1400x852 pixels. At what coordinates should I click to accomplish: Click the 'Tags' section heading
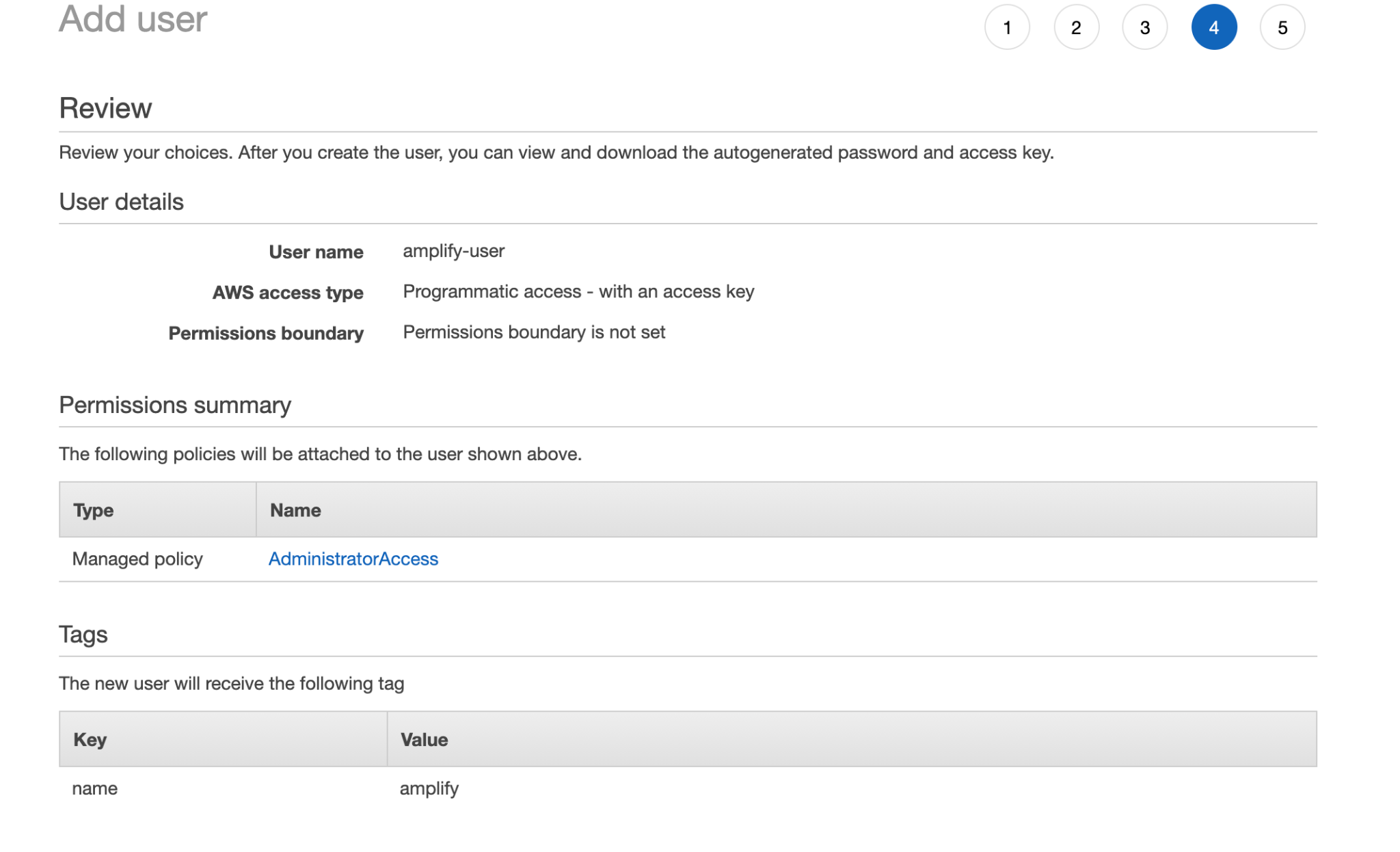point(83,635)
